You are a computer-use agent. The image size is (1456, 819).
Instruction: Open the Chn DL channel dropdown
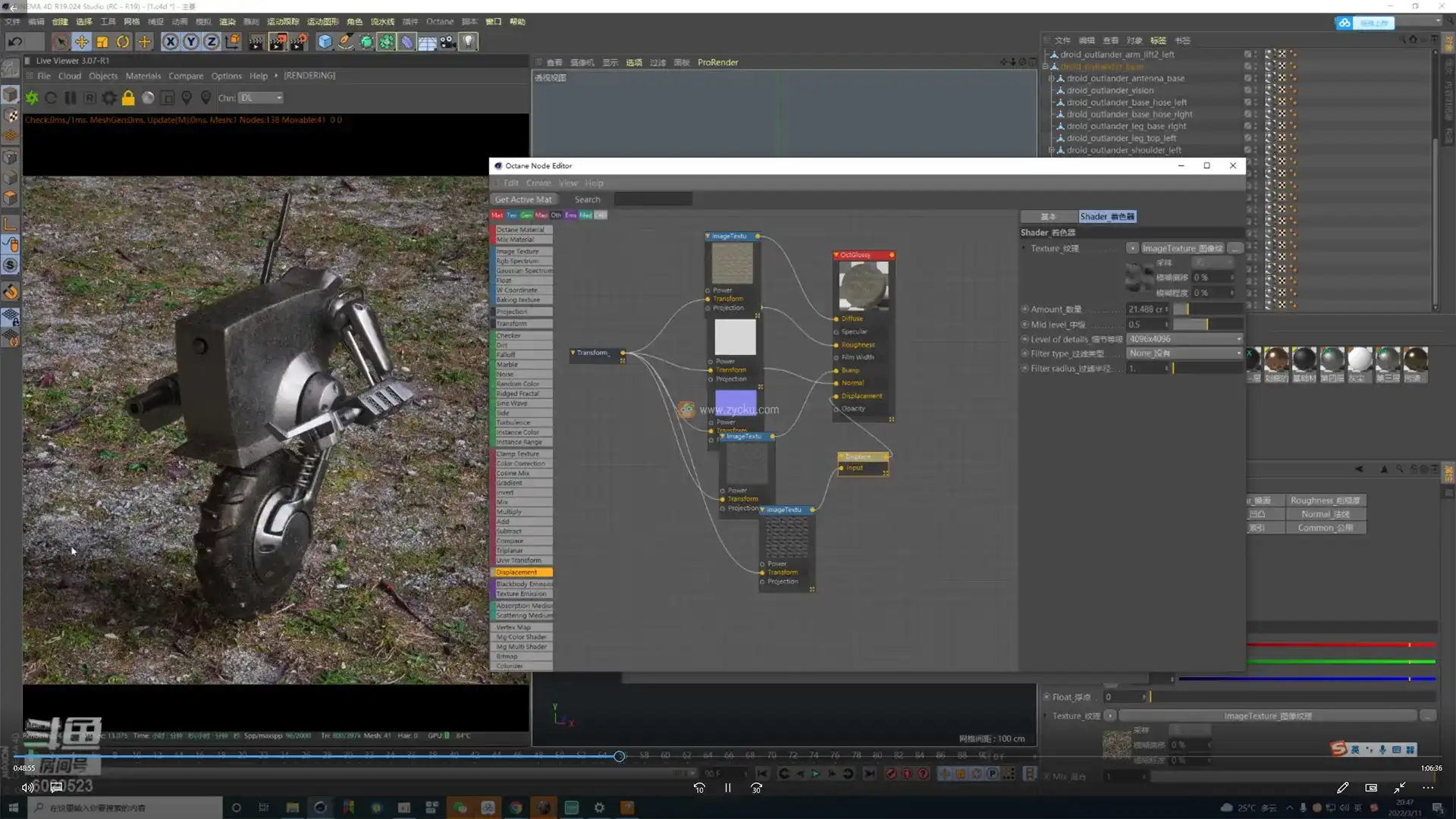click(261, 98)
